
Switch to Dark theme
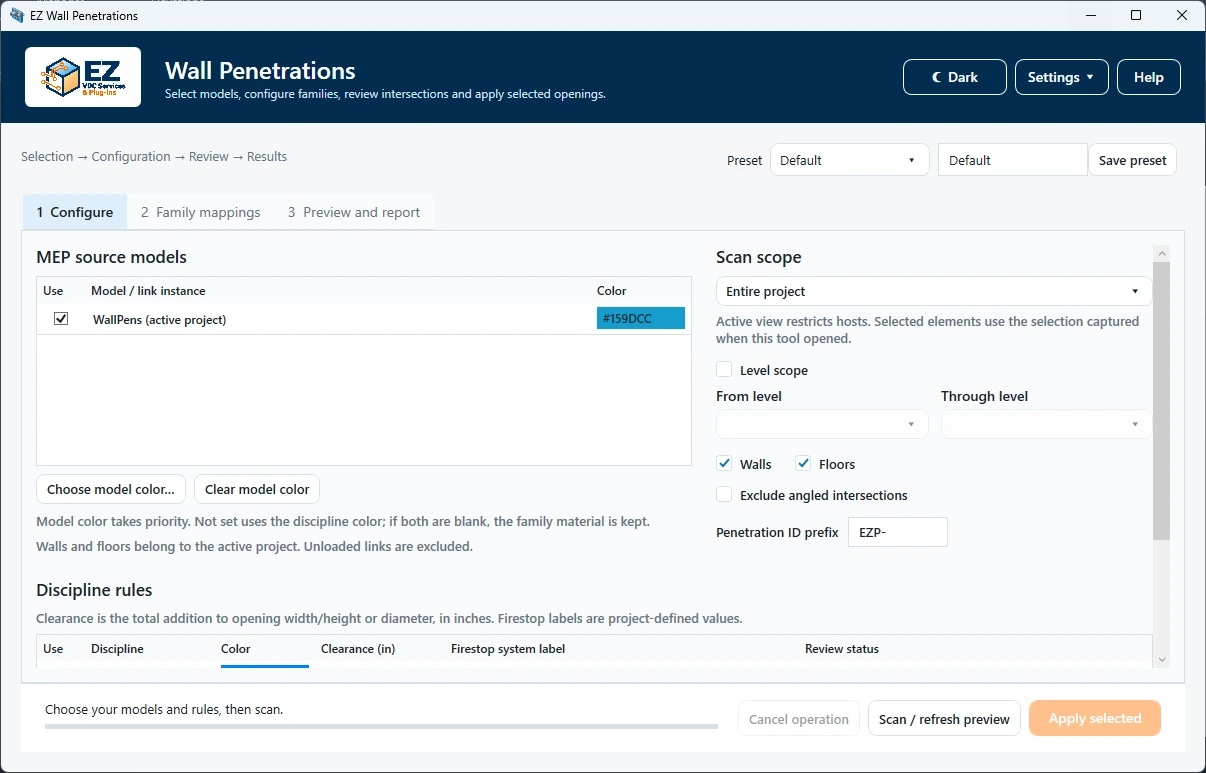point(954,77)
